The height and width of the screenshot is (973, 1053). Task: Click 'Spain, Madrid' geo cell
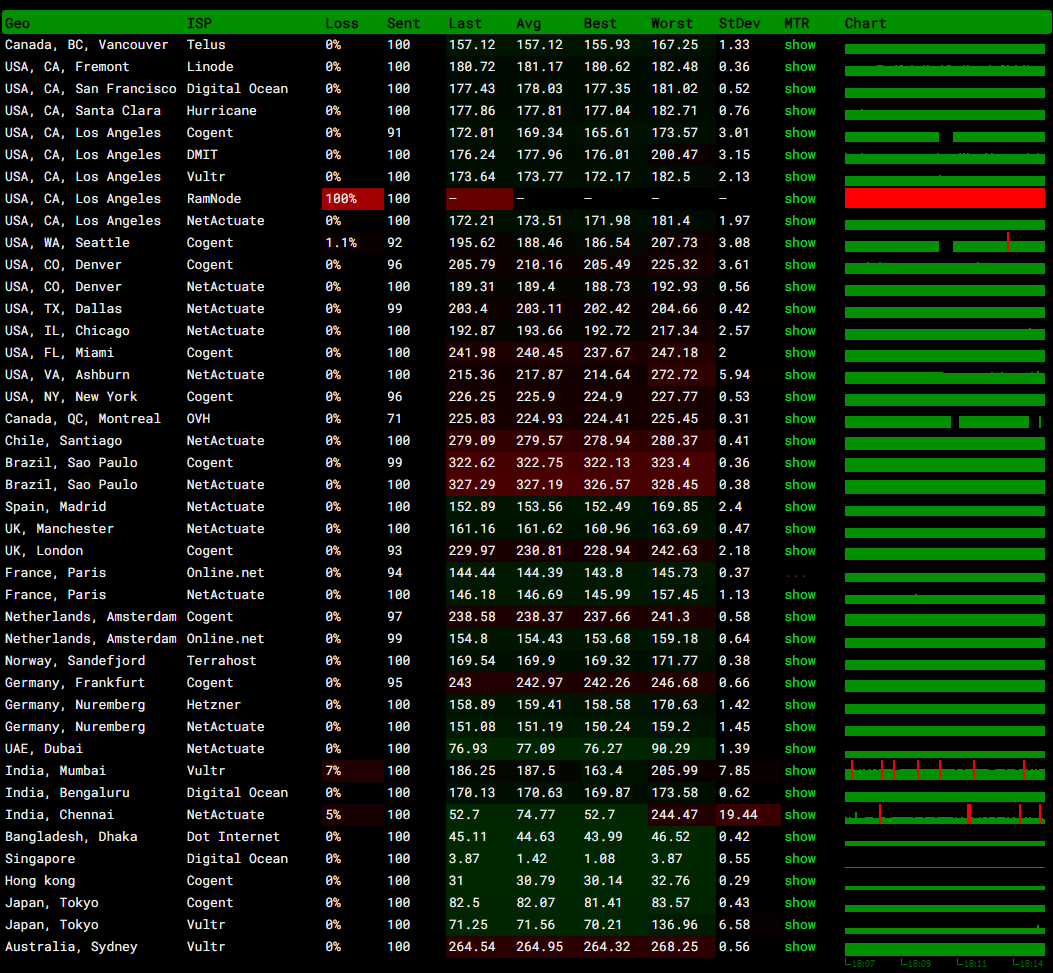(x=56, y=507)
